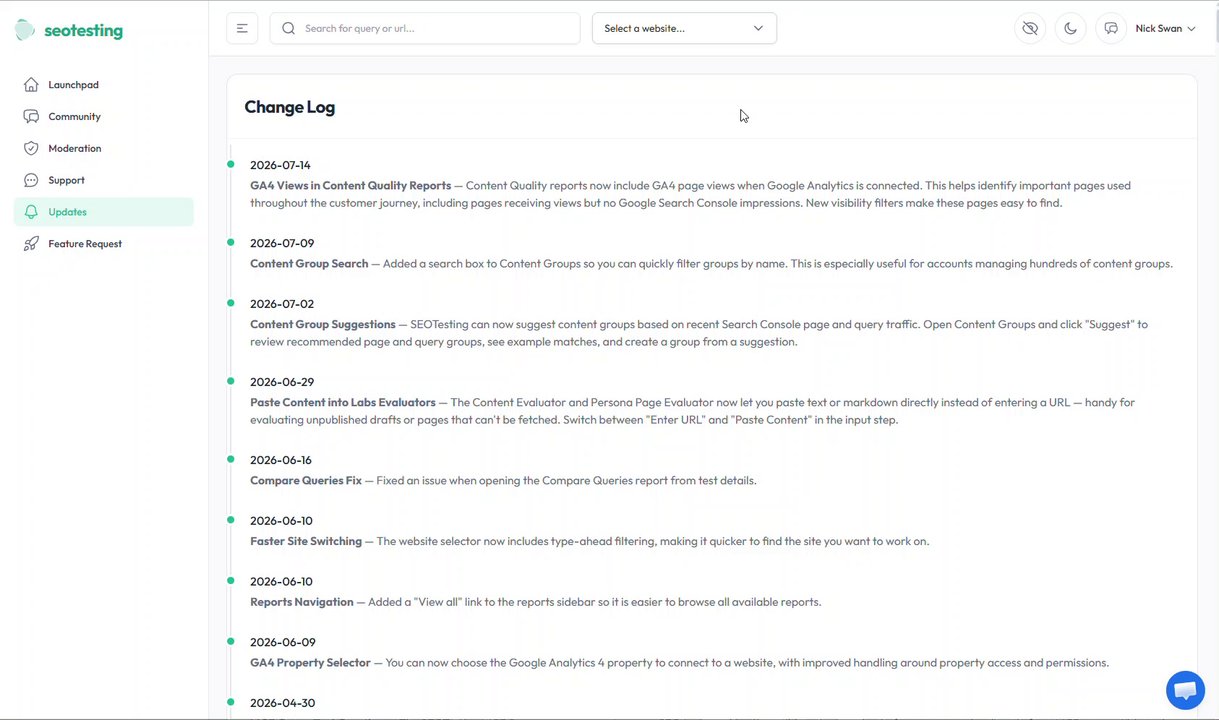Screen dimensions: 1219x720
Task: Click the Community chat icon
Action: click(x=31, y=117)
